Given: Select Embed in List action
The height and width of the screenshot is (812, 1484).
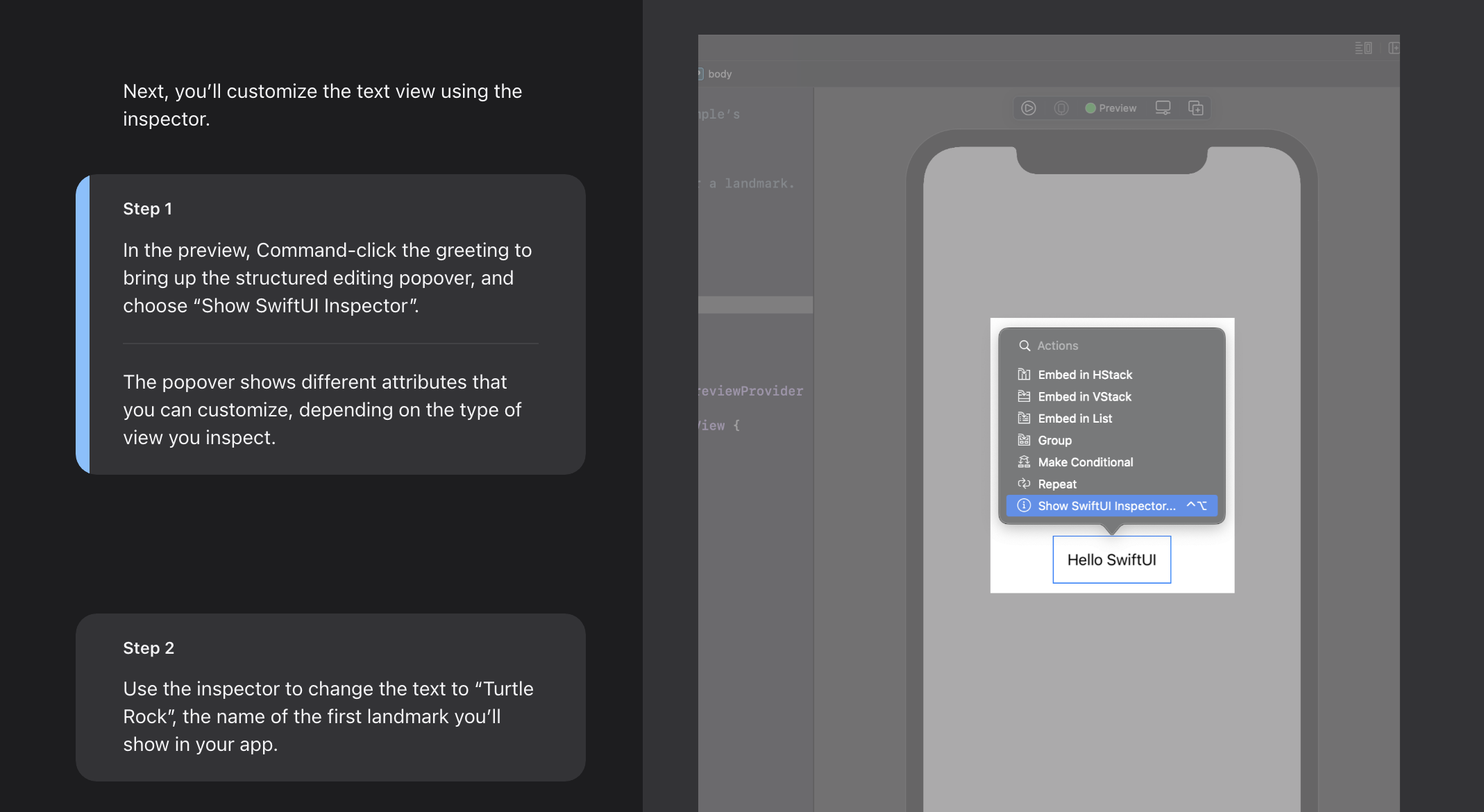Looking at the screenshot, I should click(1074, 418).
